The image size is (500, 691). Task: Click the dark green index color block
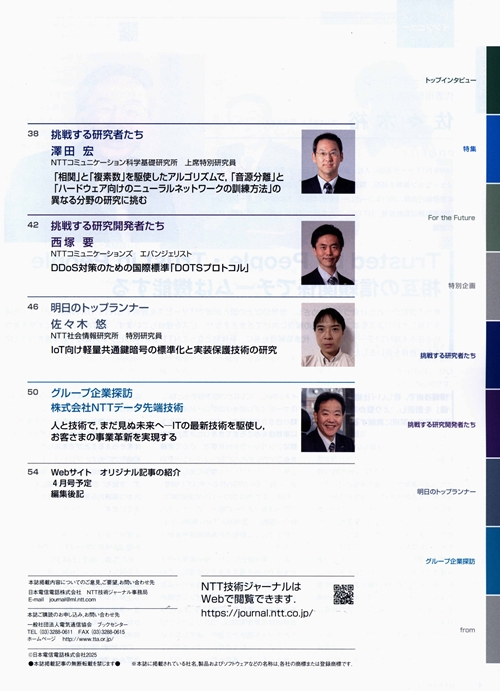click(493, 80)
